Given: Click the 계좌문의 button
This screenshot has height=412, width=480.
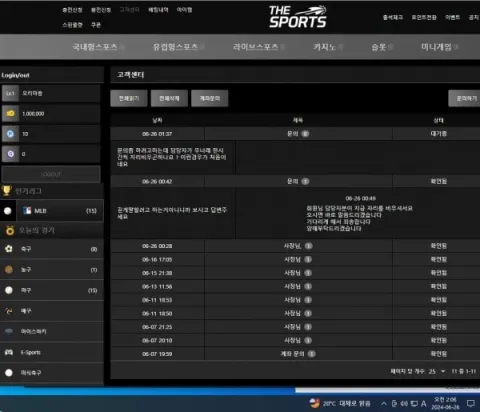Looking at the screenshot, I should [x=210, y=98].
